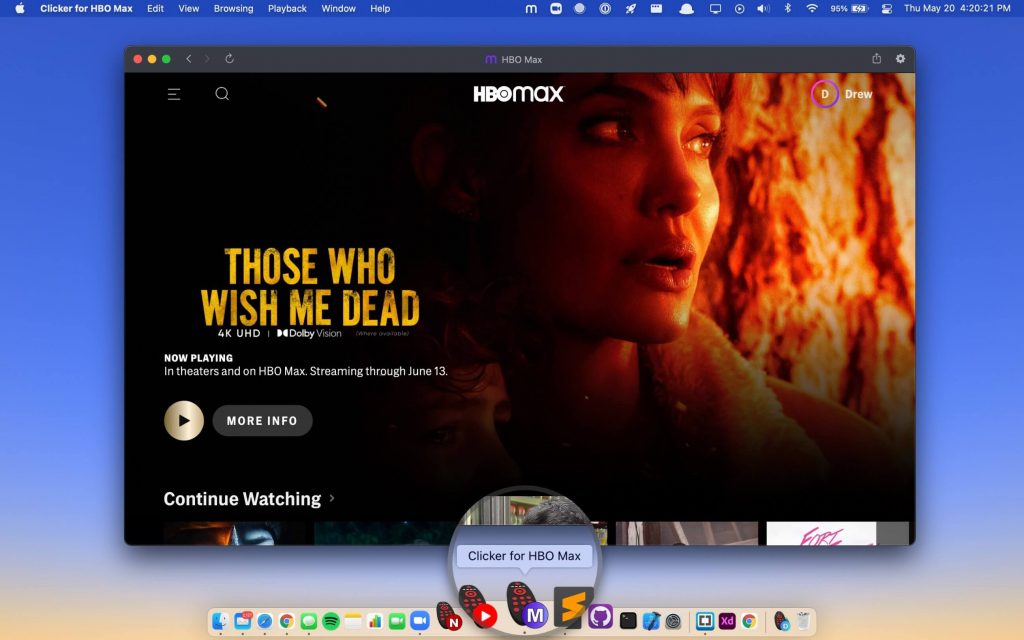This screenshot has width=1024, height=640.
Task: Open the Wi-Fi menu from the menu bar
Action: pos(813,9)
